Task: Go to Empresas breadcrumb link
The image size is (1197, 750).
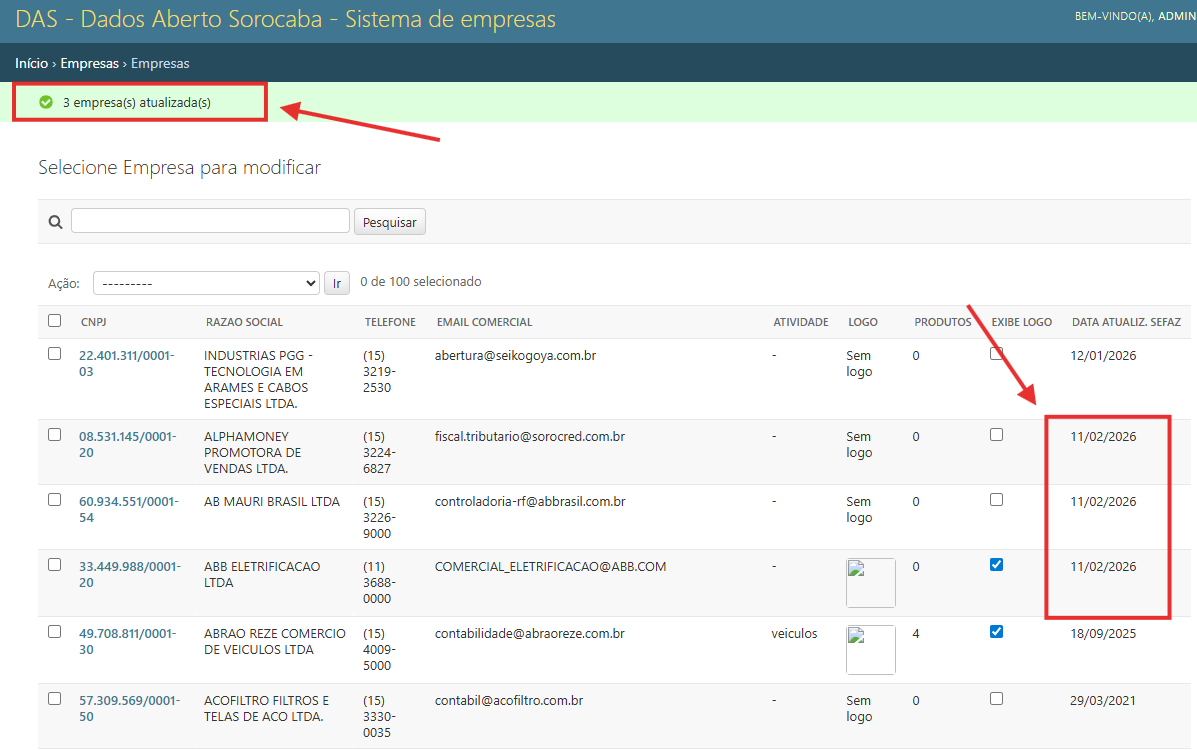Action: point(89,63)
